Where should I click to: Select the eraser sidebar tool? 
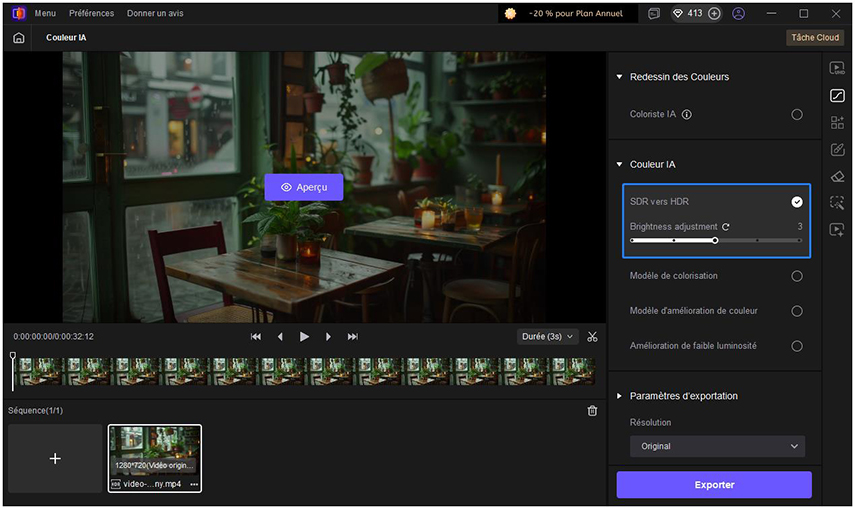(x=837, y=176)
